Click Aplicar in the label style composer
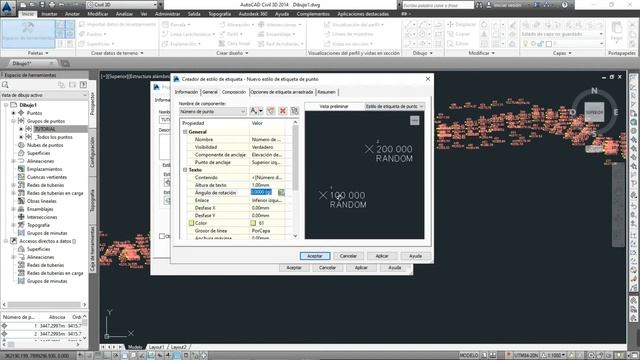Screen dimensions: 640x360 pyautogui.click(x=382, y=256)
